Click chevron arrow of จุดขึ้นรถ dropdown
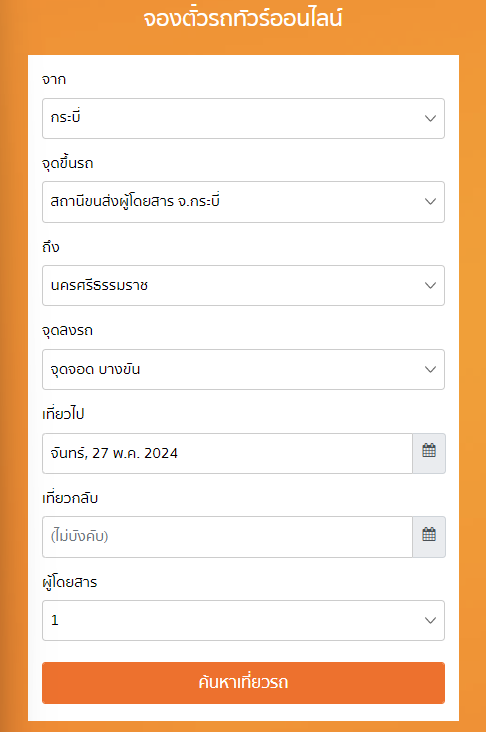This screenshot has height=732, width=486. (x=430, y=202)
